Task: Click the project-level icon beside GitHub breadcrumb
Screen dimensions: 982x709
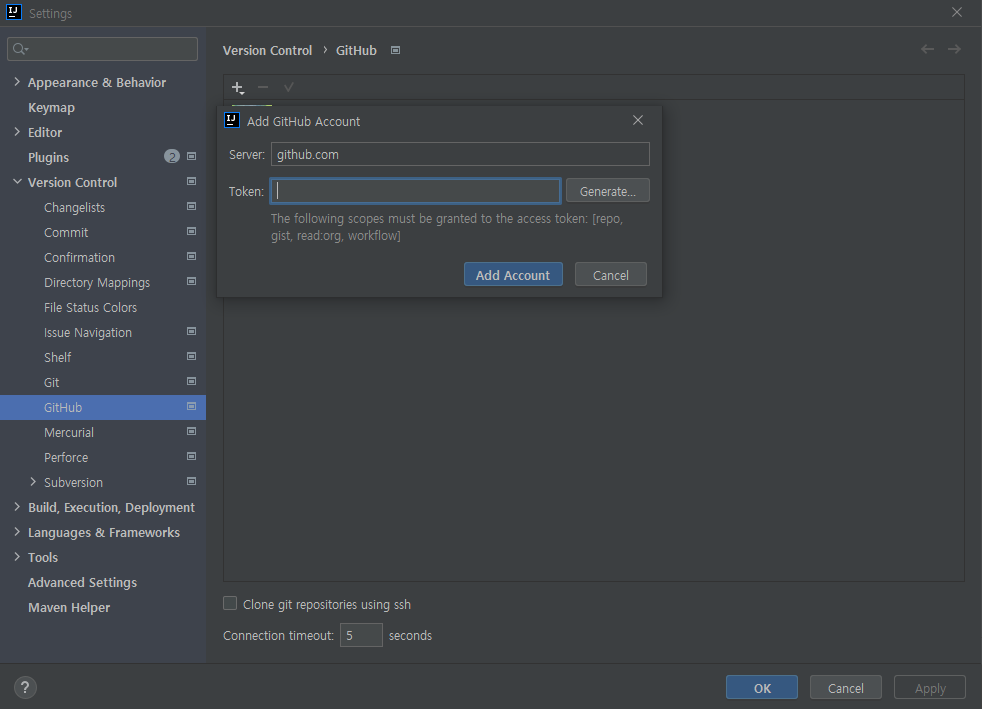Action: (x=395, y=50)
